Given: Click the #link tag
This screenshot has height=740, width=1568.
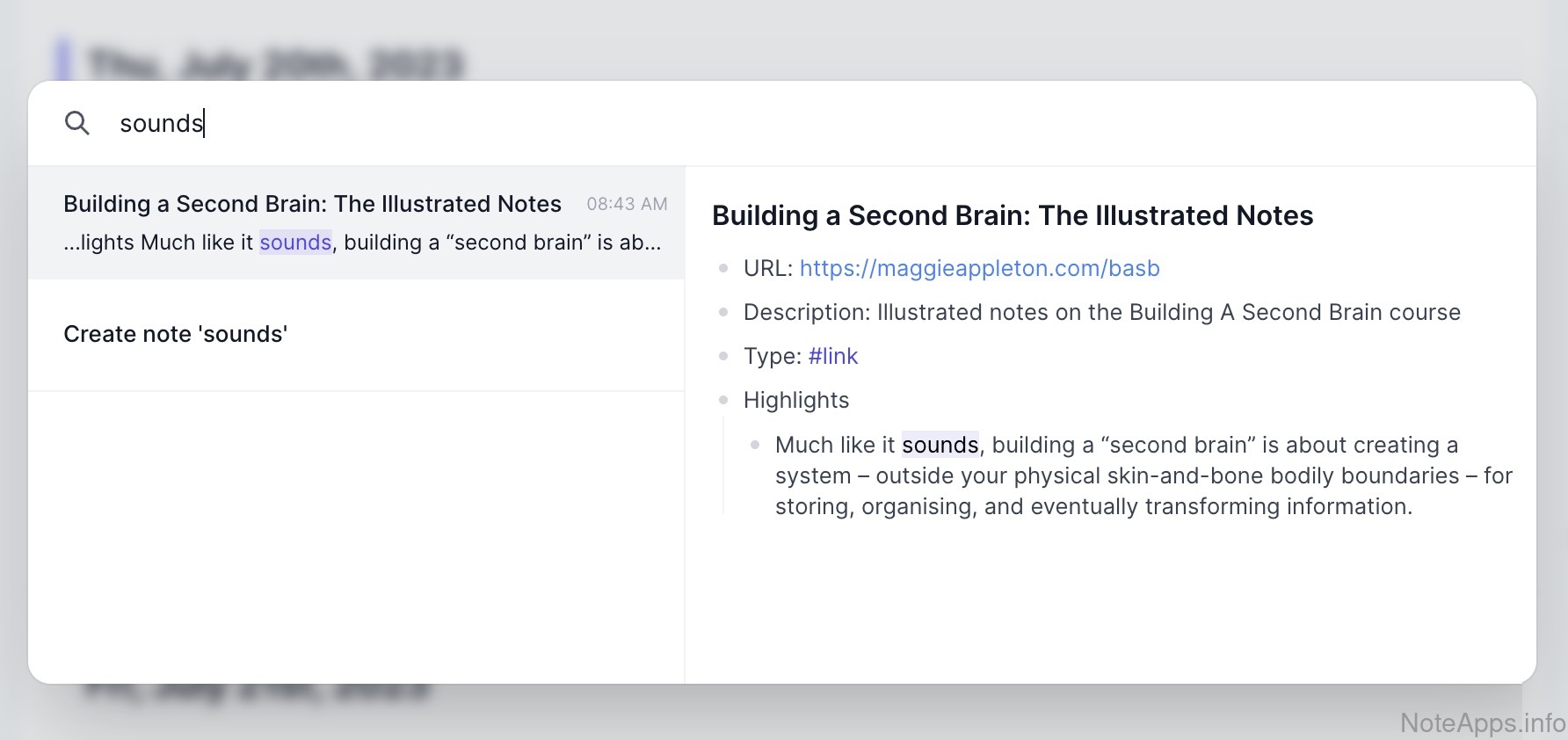Looking at the screenshot, I should (832, 356).
